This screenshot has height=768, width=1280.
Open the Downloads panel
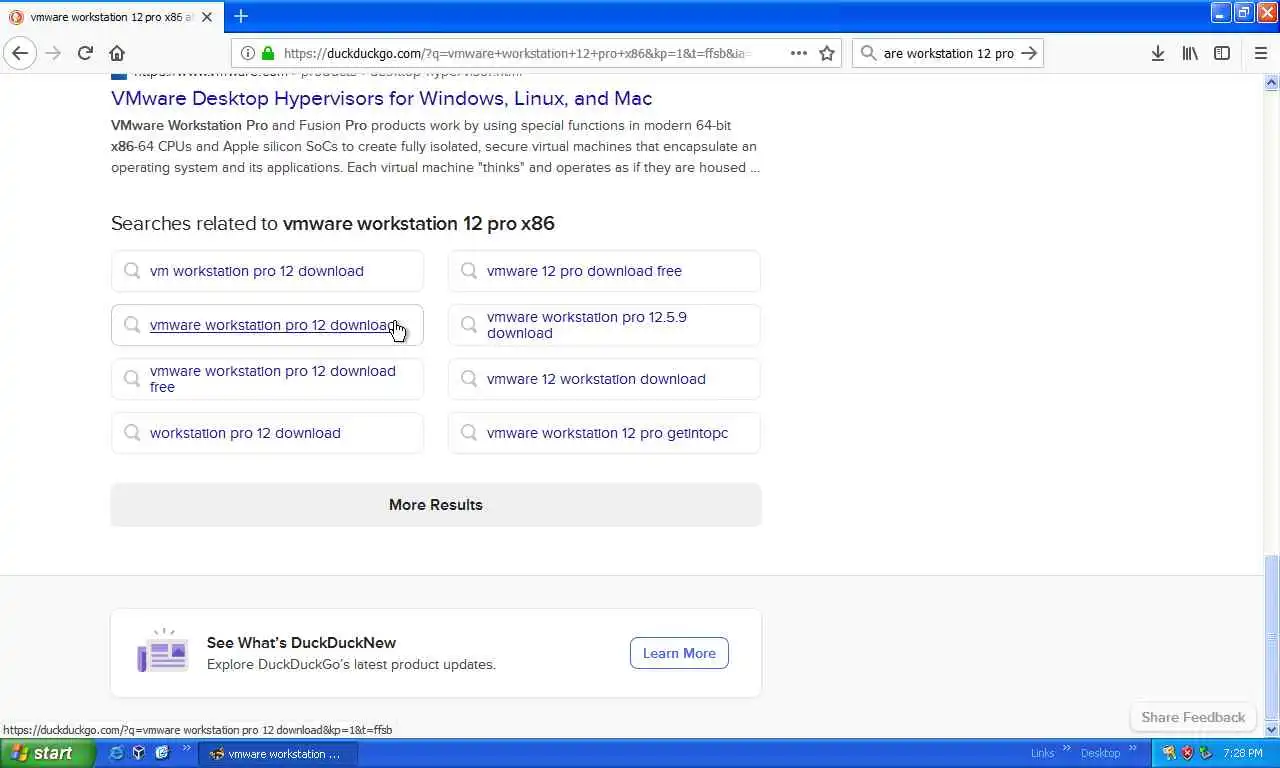(1158, 53)
